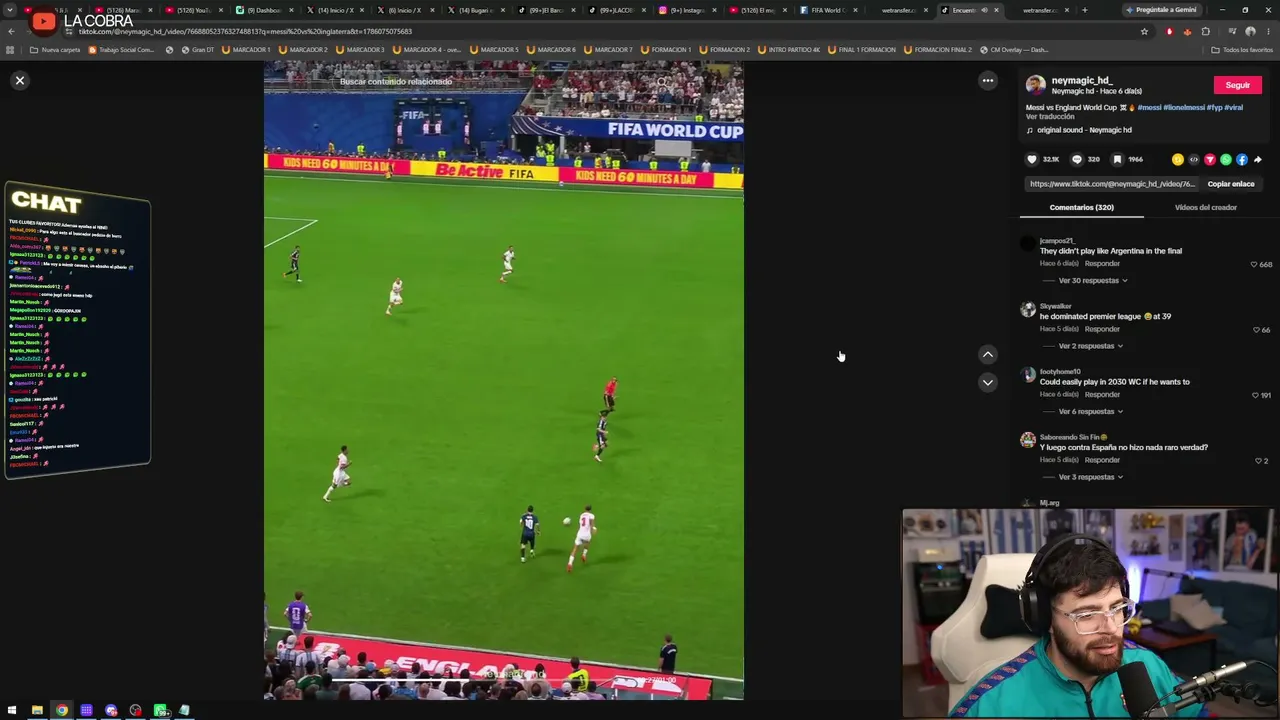Expand Ver 6 respuestas under footyhome10 comment
Viewport: 1280px width, 720px height.
point(1090,412)
